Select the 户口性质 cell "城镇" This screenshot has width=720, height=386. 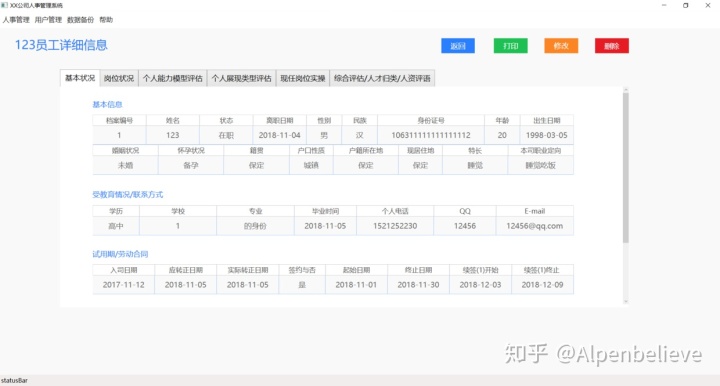(x=311, y=165)
